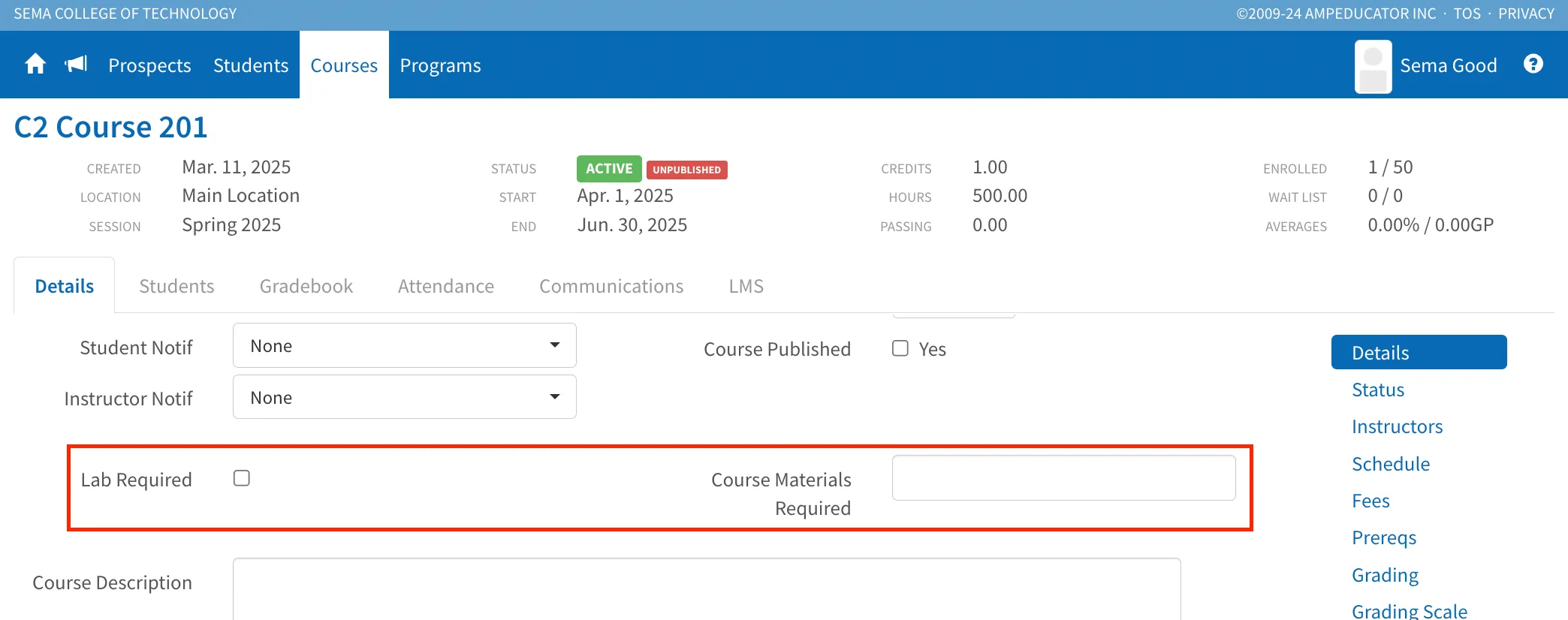Go to the home icon
The width and height of the screenshot is (1568, 620).
coord(35,65)
